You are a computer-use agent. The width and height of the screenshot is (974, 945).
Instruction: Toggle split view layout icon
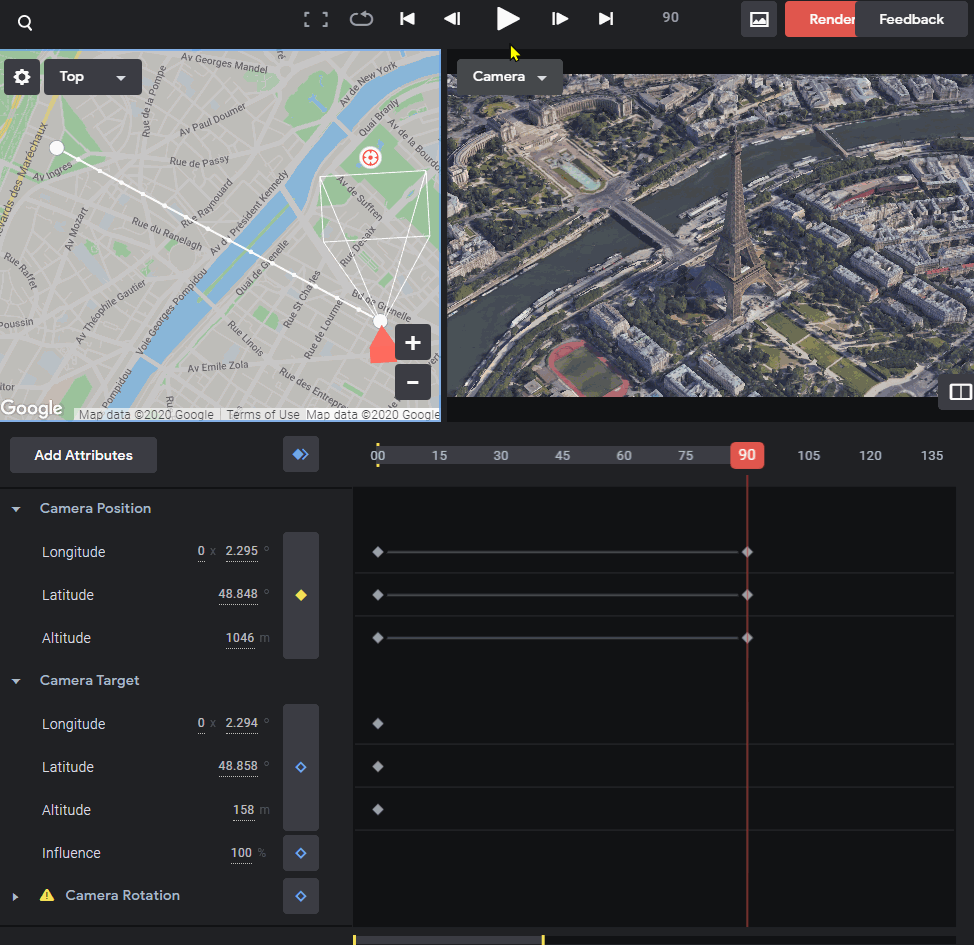[960, 392]
